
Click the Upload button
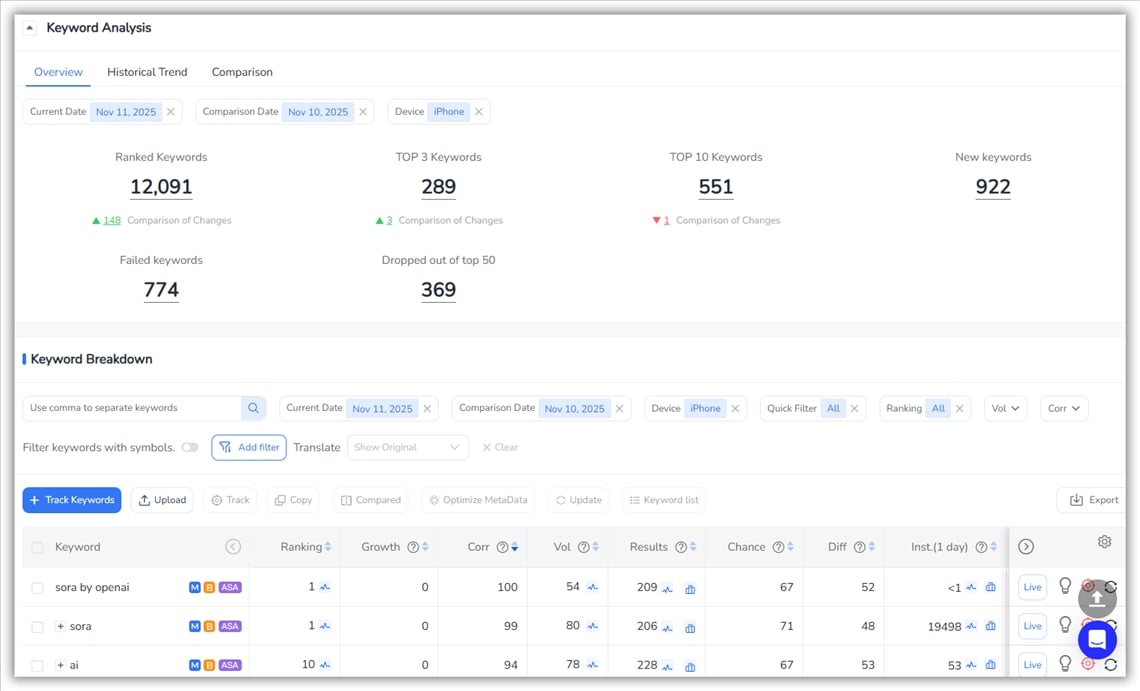click(162, 500)
